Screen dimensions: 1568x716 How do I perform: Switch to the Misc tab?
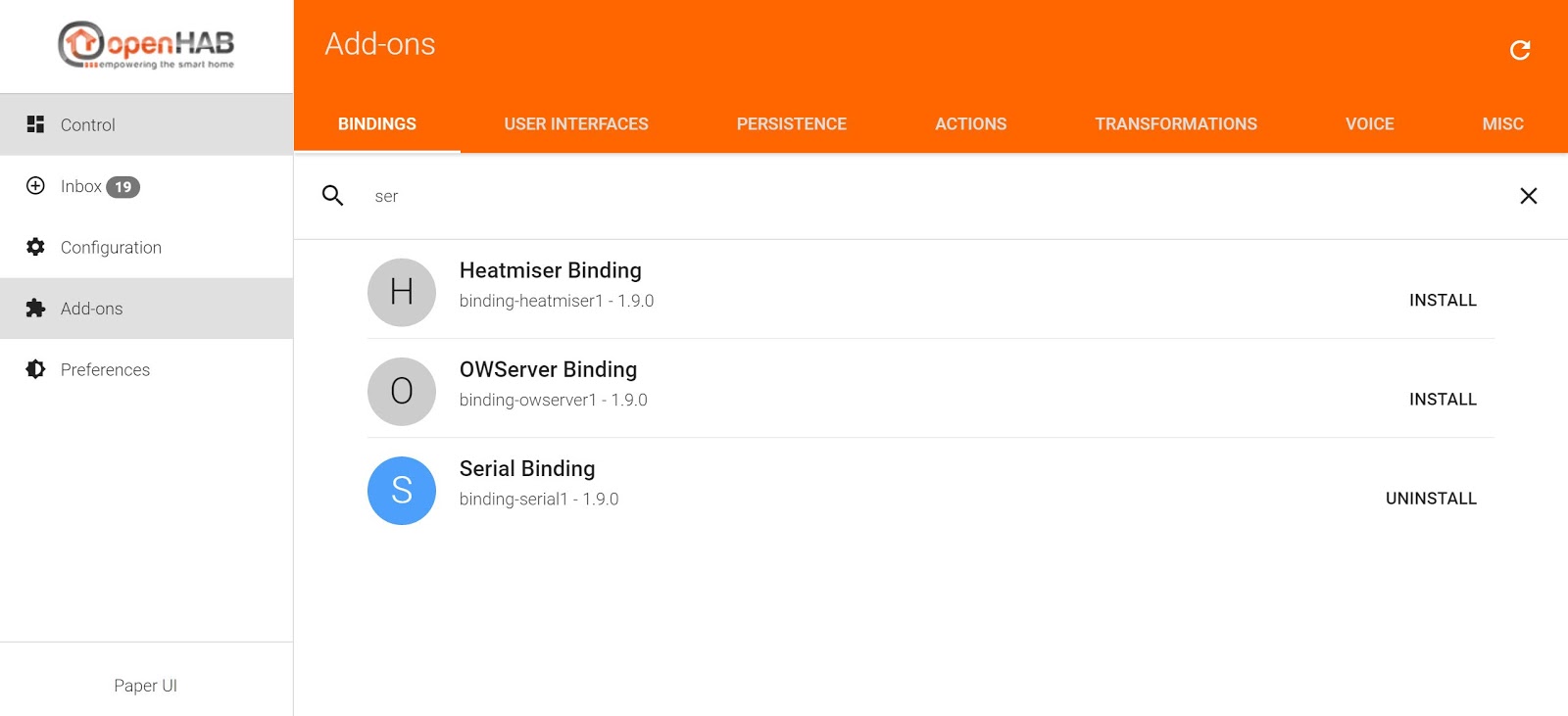coord(1503,124)
